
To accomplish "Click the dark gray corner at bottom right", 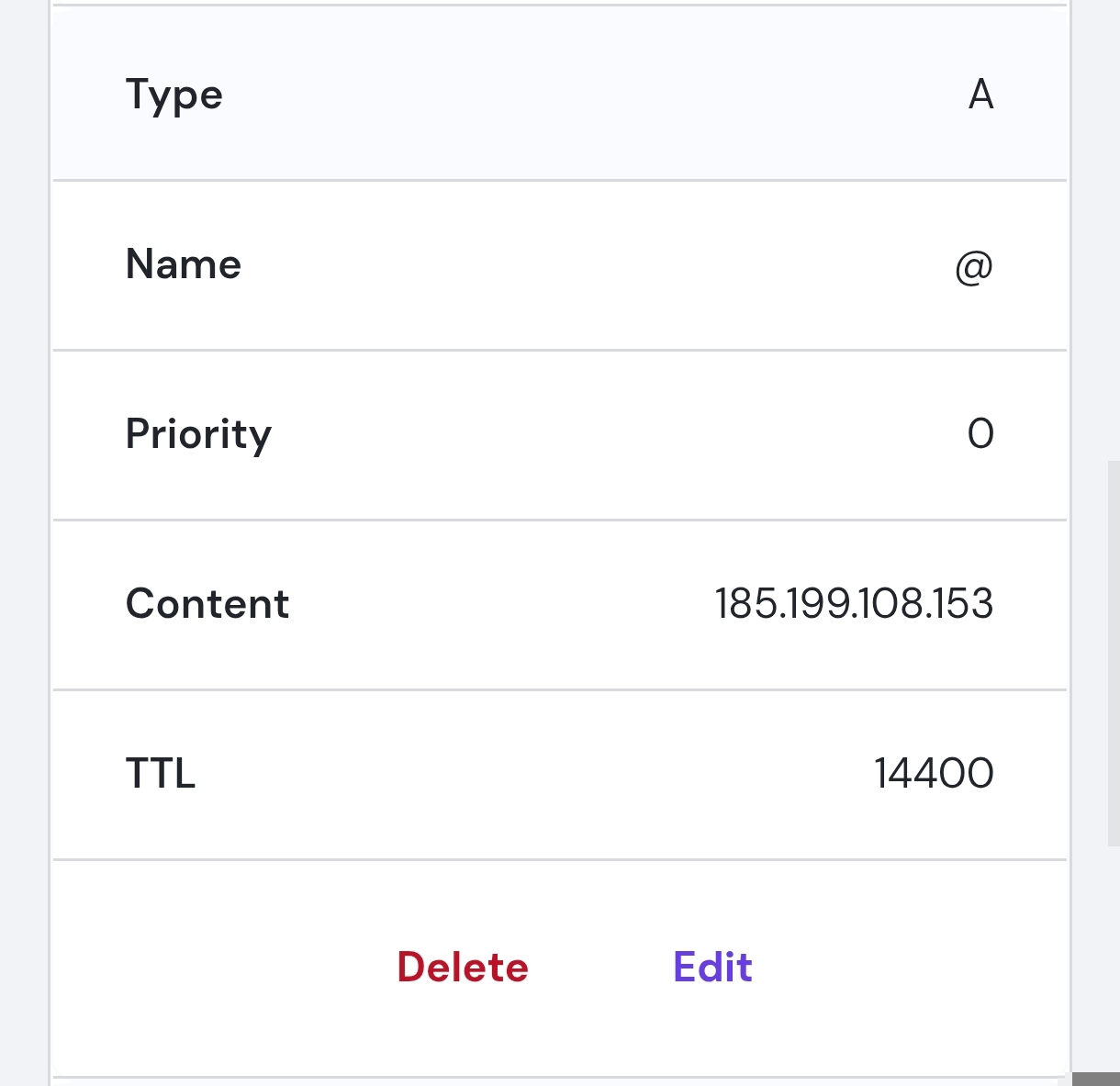I will pos(1096,1079).
